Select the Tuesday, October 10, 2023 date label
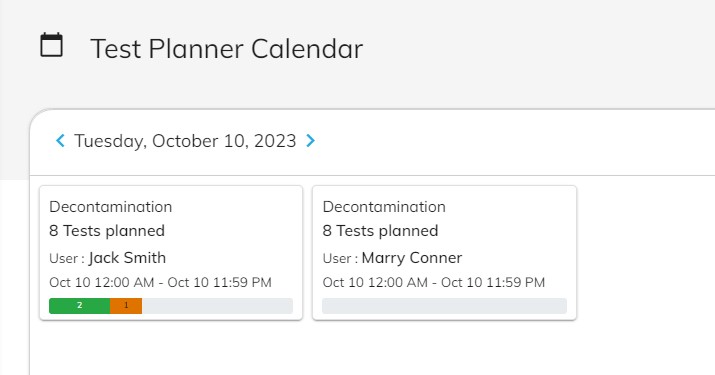This screenshot has height=375, width=715. 185,141
